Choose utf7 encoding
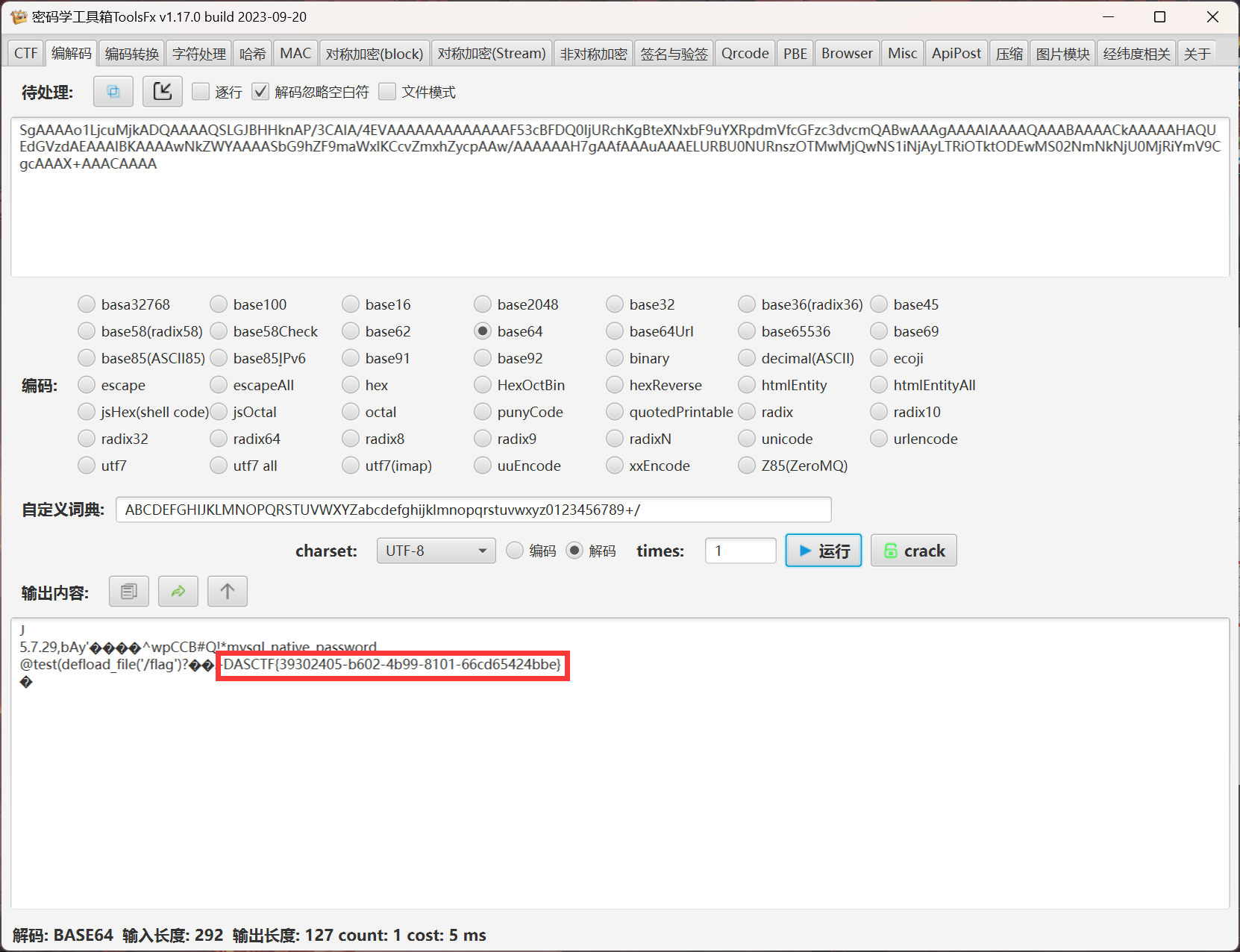Screen dimensions: 1240x952 [87, 466]
